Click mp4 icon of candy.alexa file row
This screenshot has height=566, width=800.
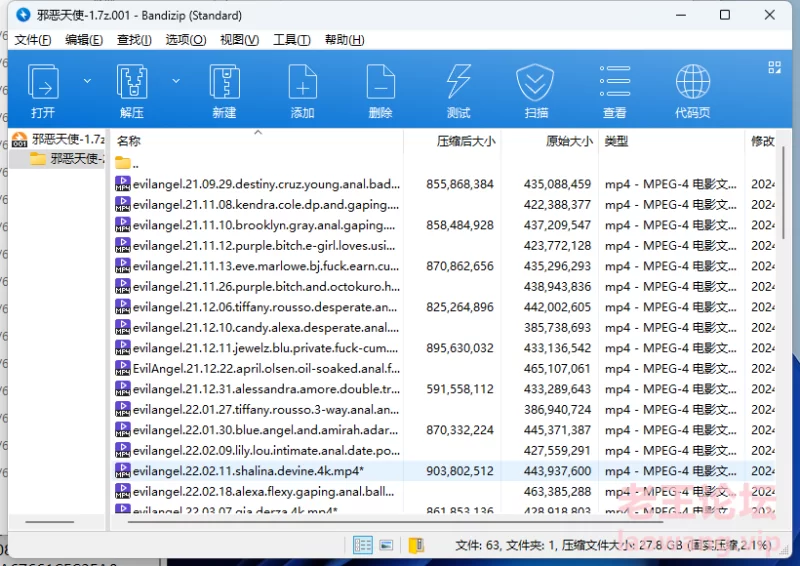123,327
